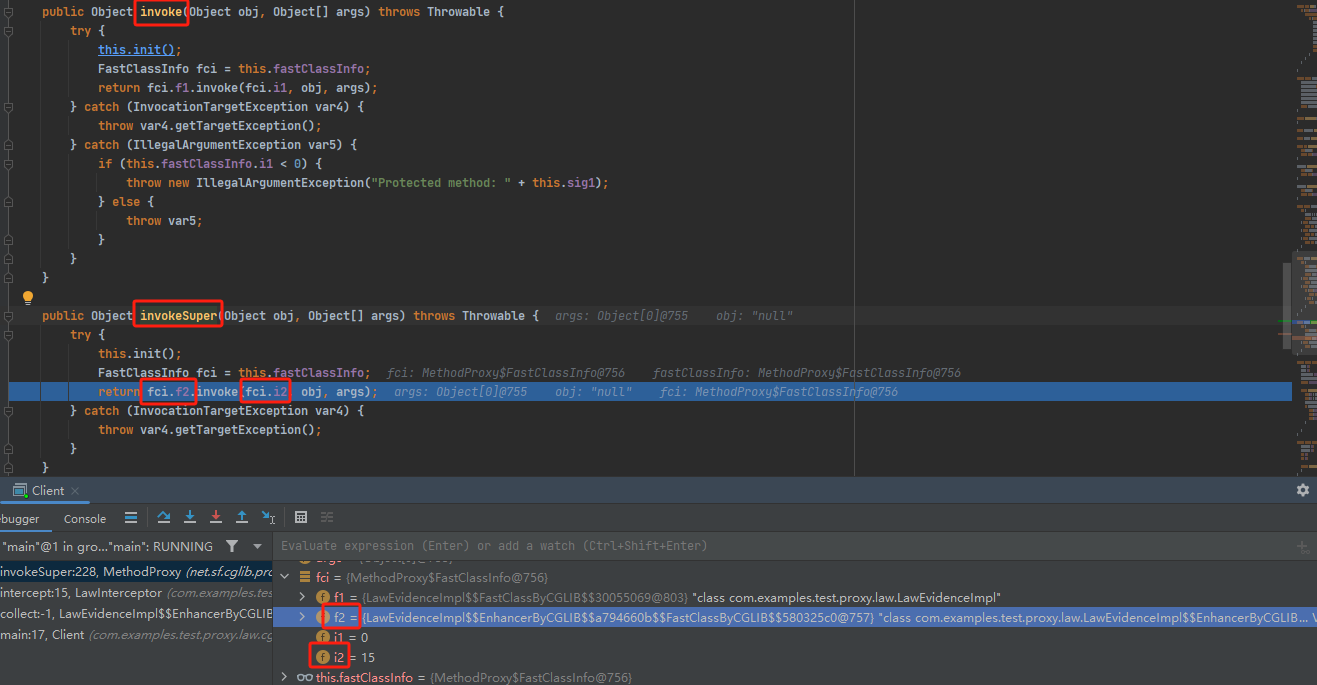Screen dimensions: 1317x685
Task: Click the add watch plus icon
Action: (x=1302, y=547)
